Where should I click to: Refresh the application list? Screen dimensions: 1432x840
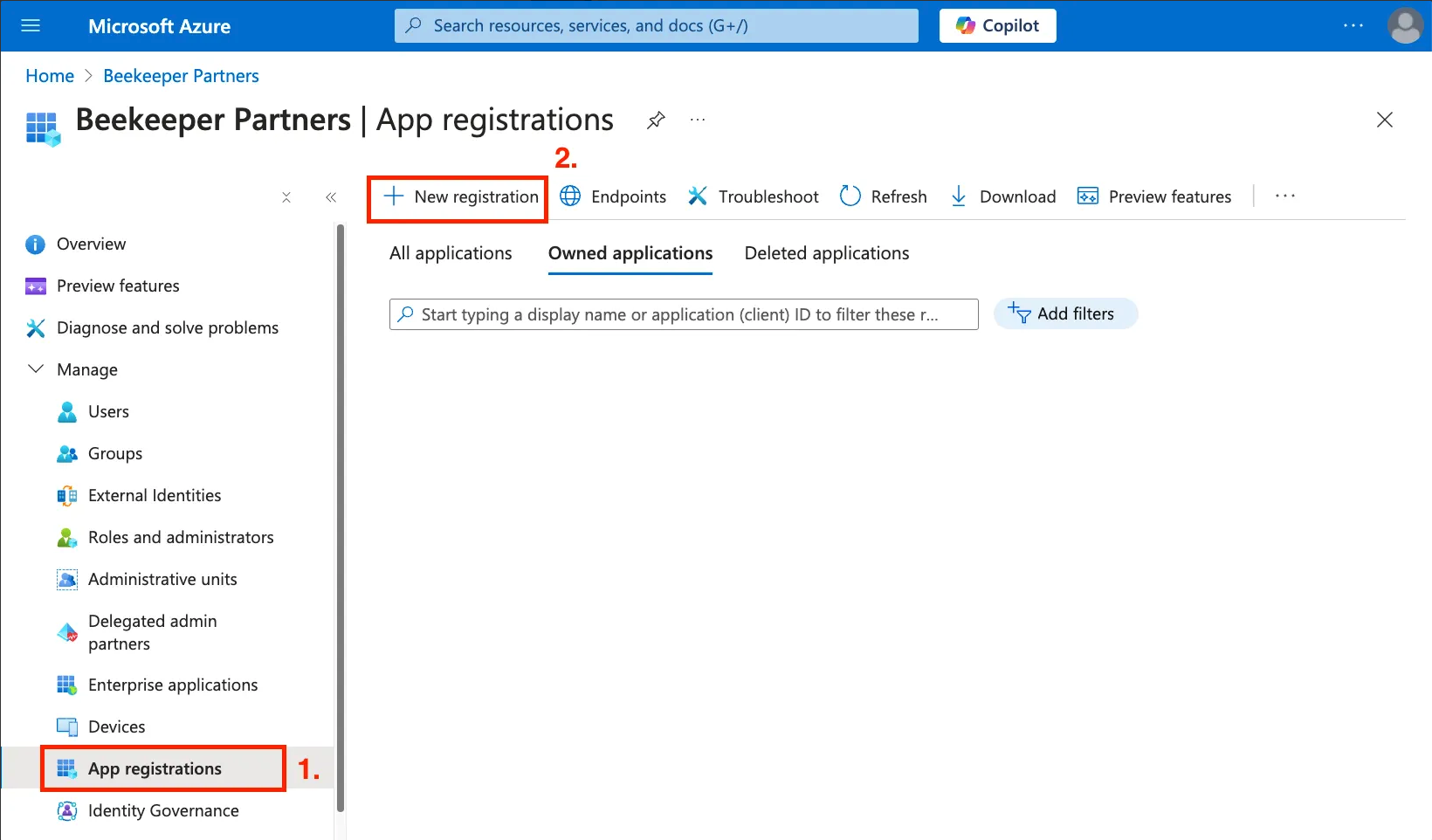coord(883,196)
